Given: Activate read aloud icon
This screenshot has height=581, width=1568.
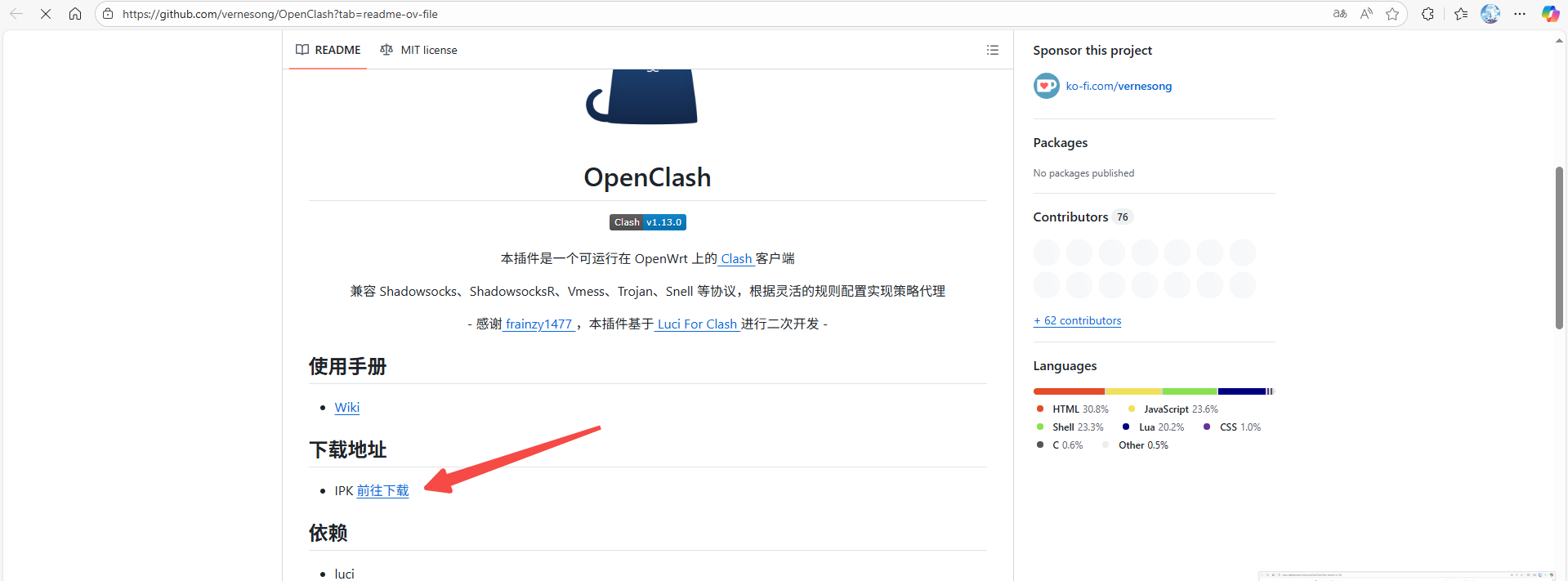Looking at the screenshot, I should pyautogui.click(x=1366, y=14).
